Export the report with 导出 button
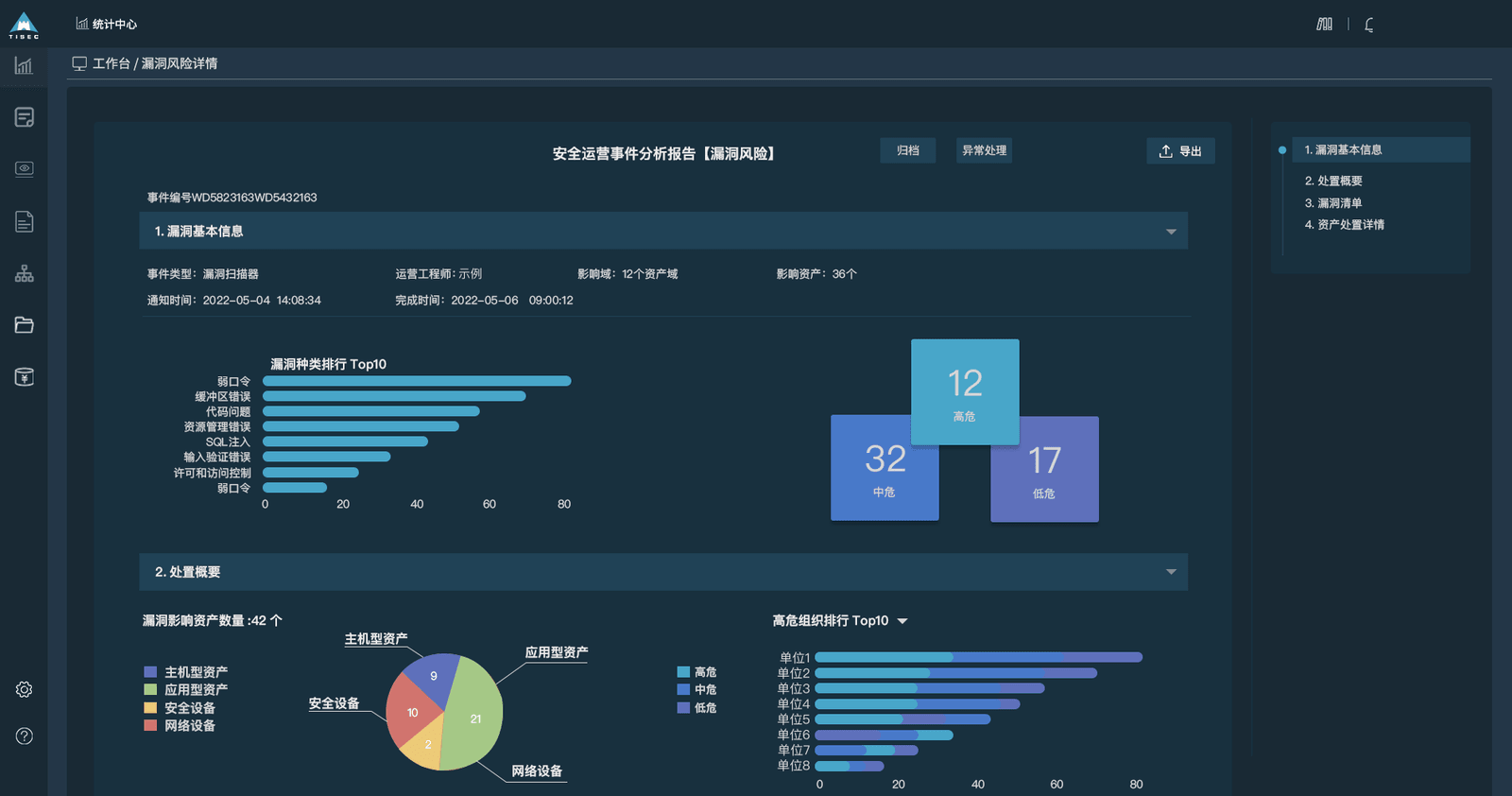The width and height of the screenshot is (1512, 796). 1180,151
